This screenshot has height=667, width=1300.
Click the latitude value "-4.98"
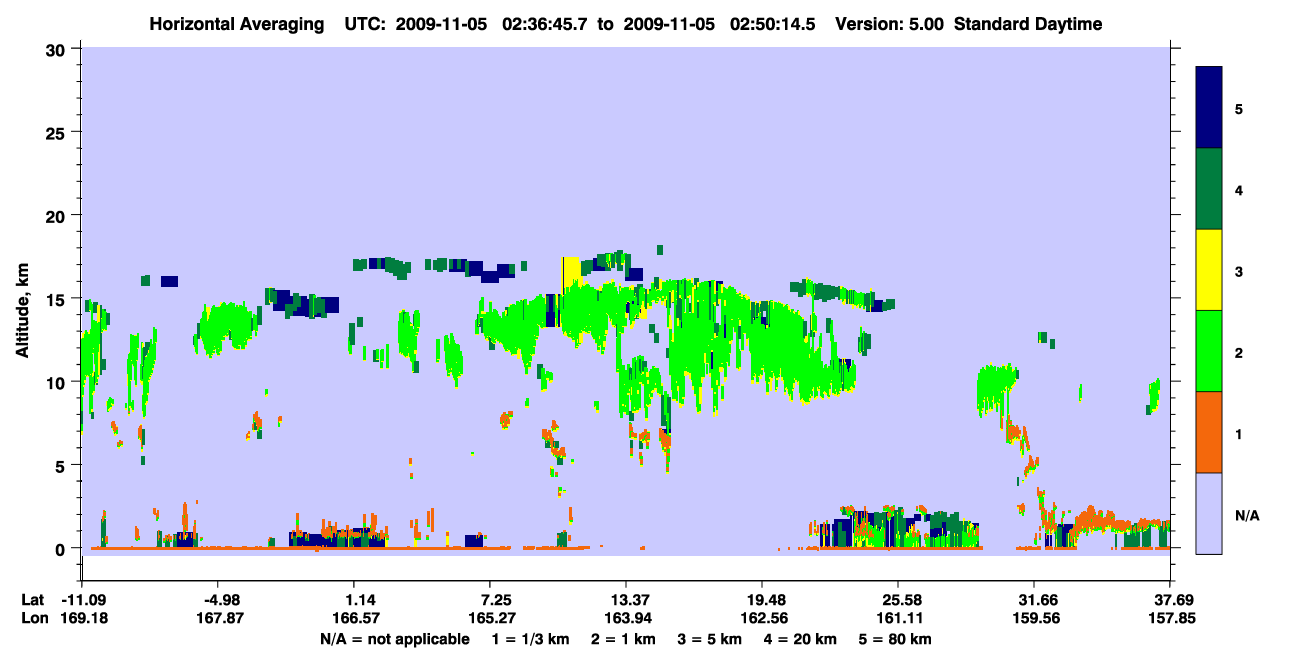222,600
